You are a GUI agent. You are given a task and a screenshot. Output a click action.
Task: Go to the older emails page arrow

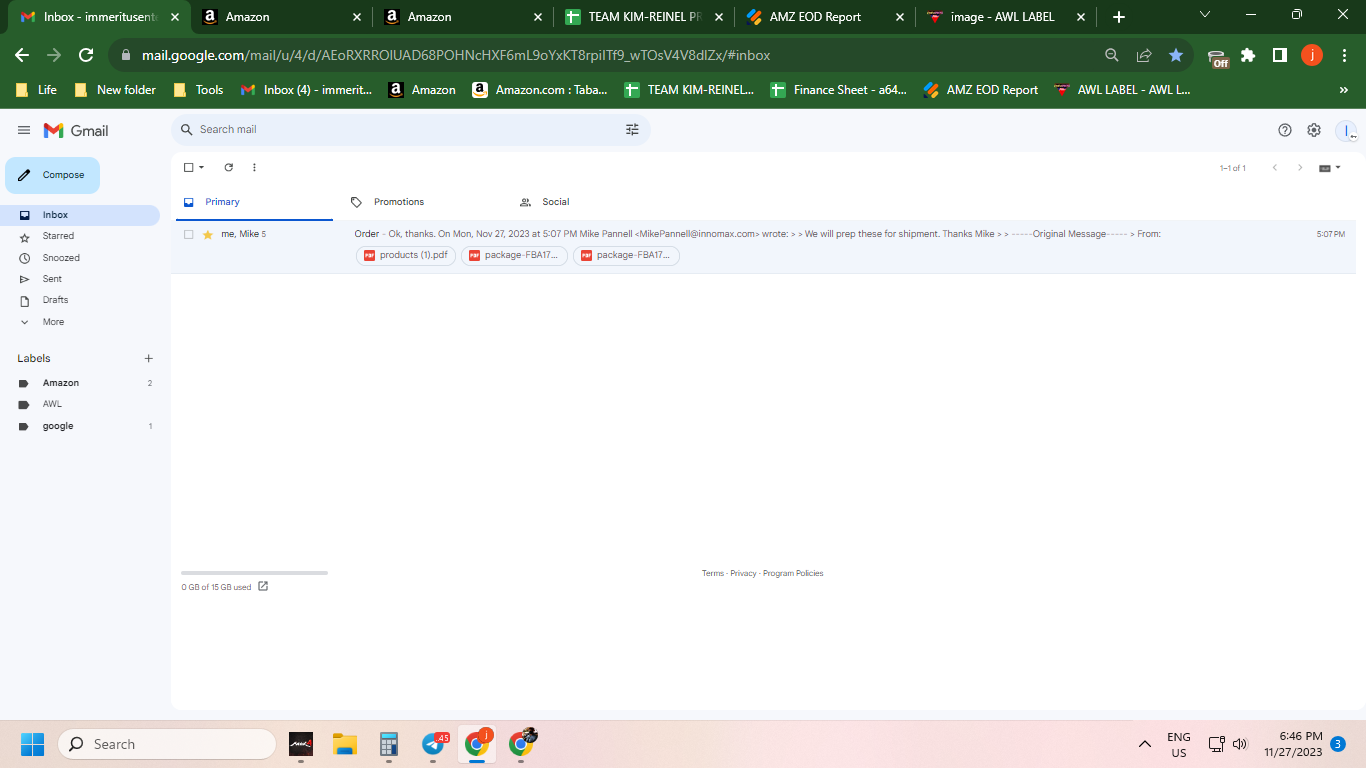coord(1300,168)
